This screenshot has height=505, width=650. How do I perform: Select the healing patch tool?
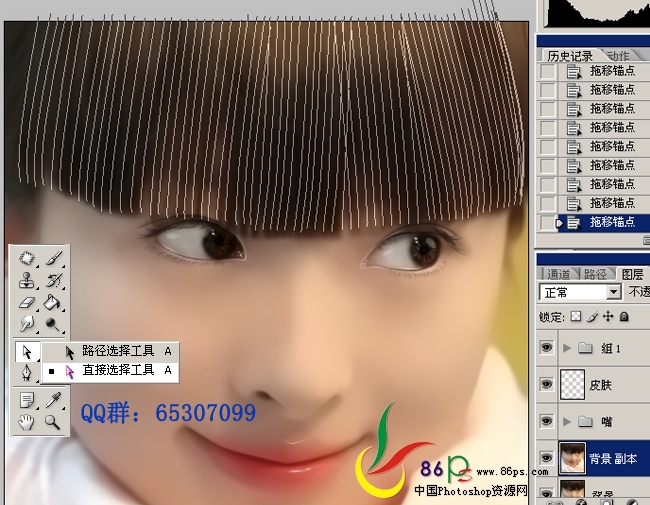[x=27, y=259]
